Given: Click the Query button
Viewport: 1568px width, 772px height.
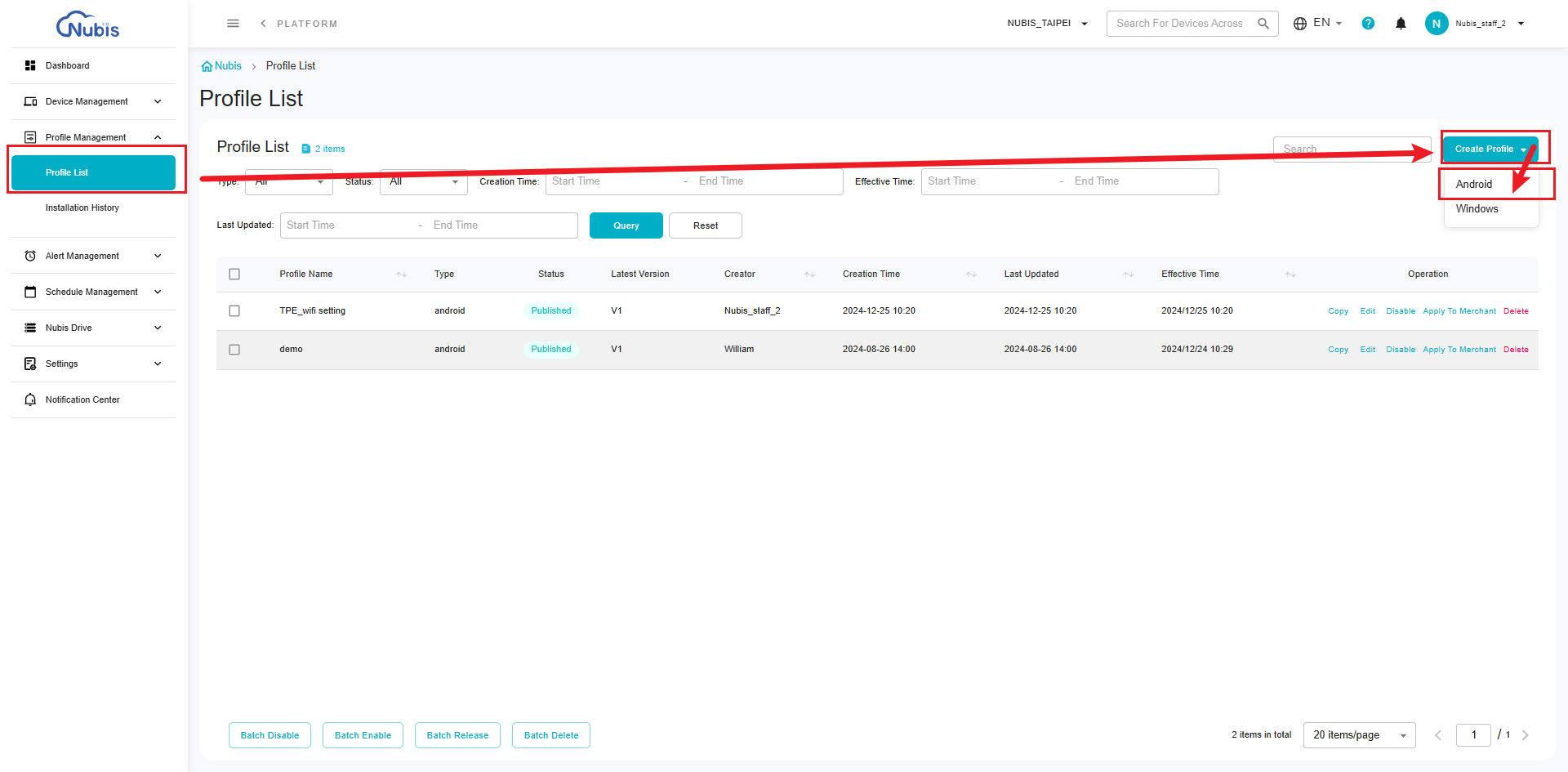Looking at the screenshot, I should pyautogui.click(x=626, y=225).
